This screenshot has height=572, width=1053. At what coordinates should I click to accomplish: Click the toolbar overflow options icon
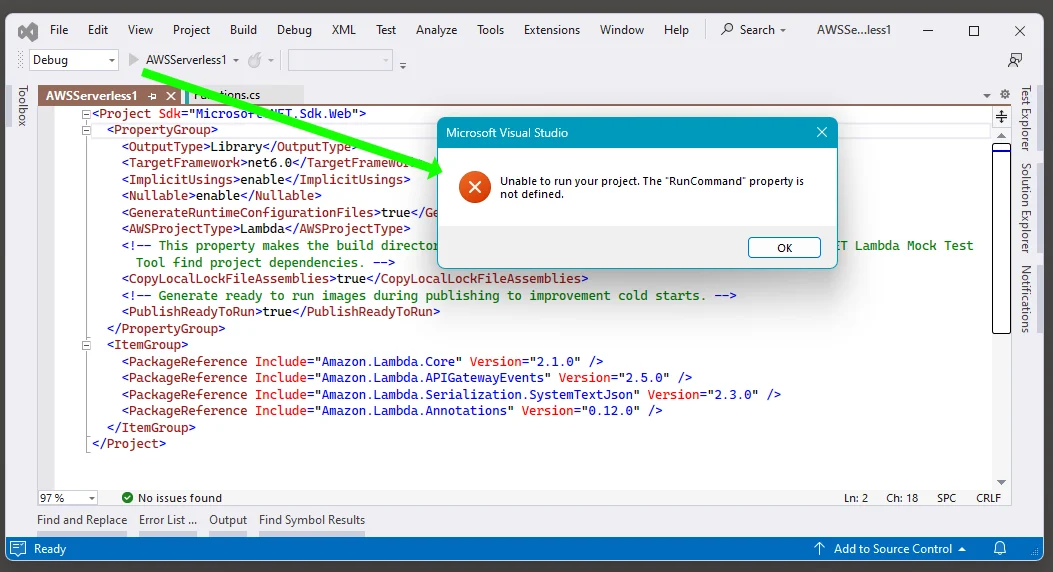click(403, 65)
